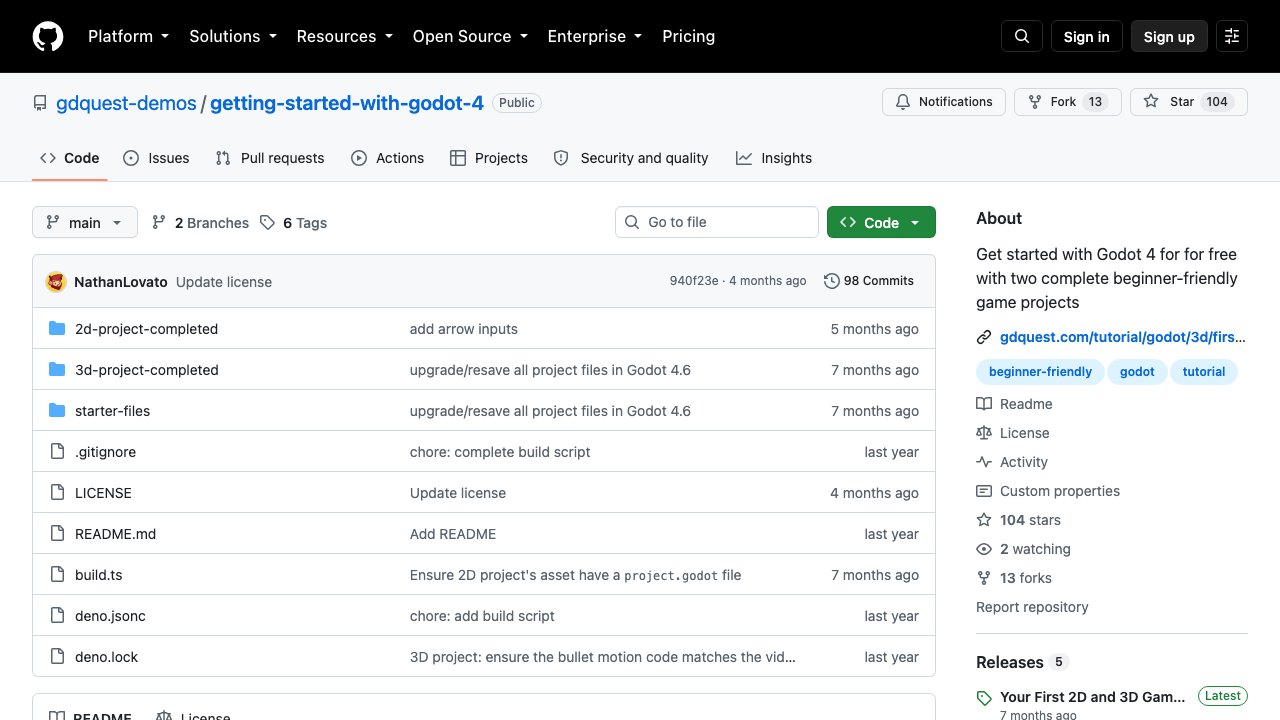Click the tag icon beside 6 Tags

click(267, 223)
